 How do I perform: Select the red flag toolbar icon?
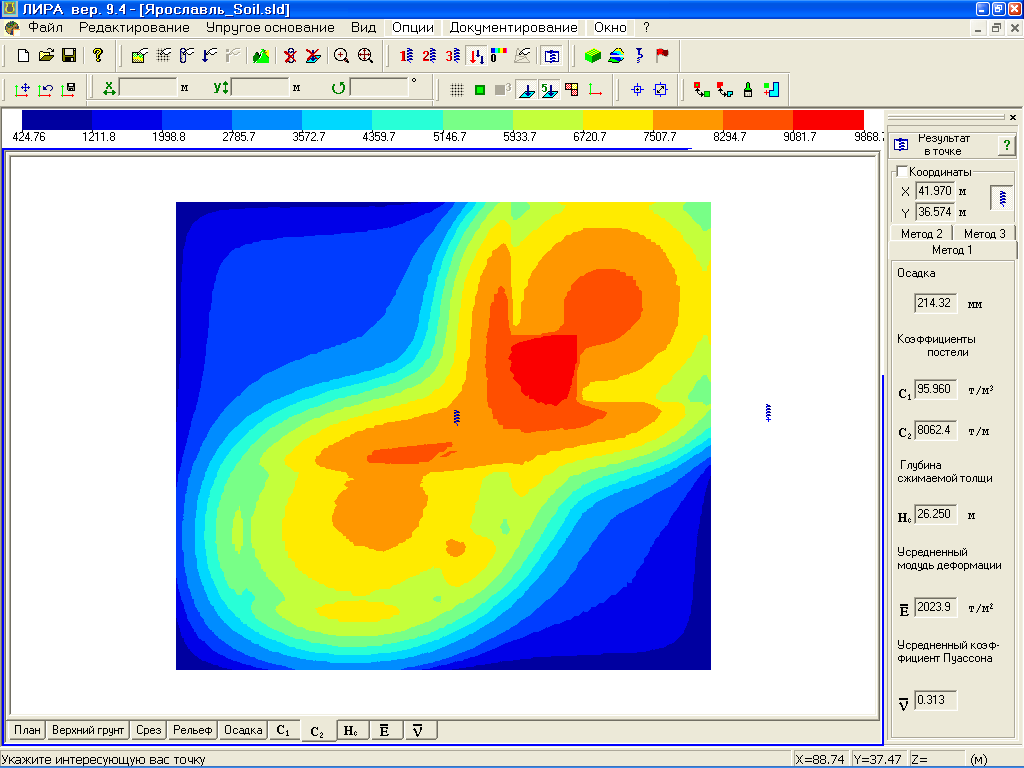click(x=662, y=55)
